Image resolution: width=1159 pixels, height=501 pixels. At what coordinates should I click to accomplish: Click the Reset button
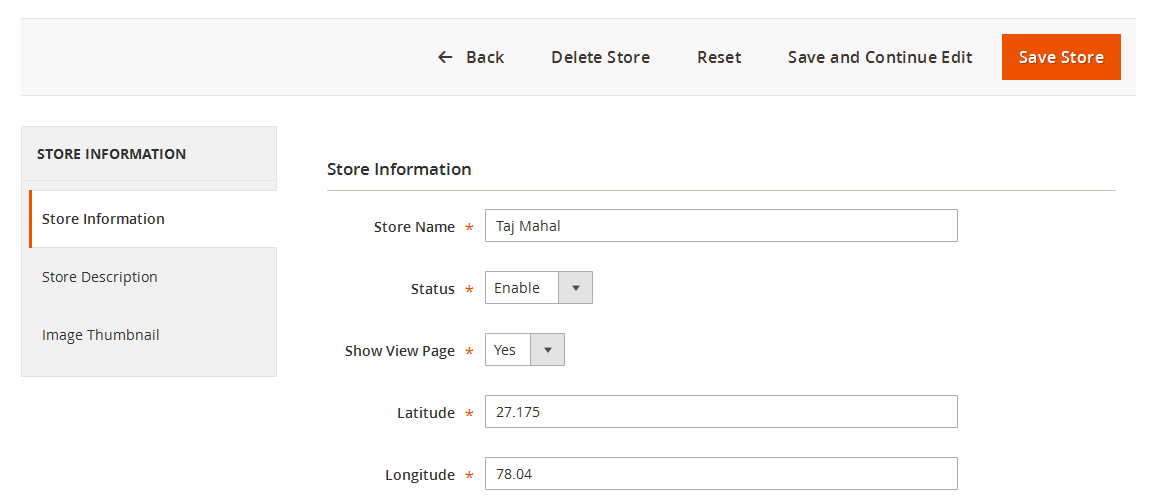click(x=719, y=58)
